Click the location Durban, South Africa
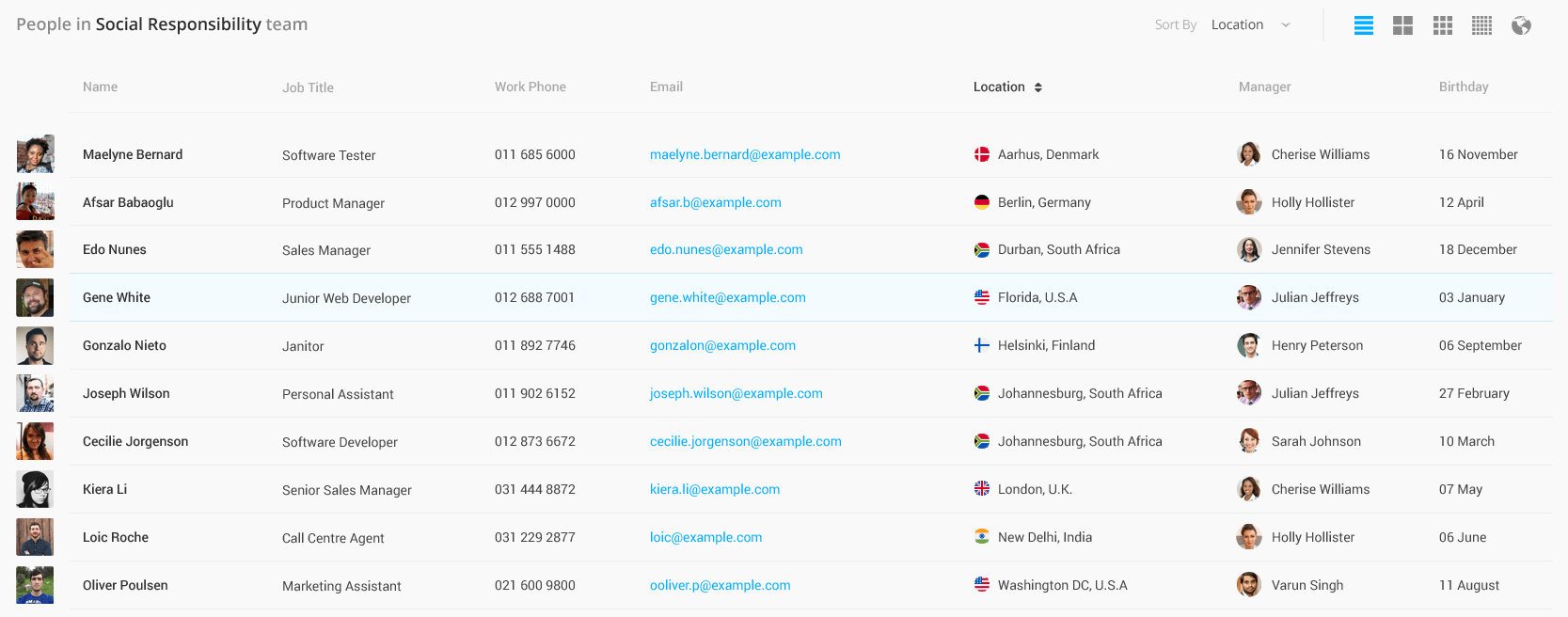Screen dimensions: 1568x617 pyautogui.click(x=1059, y=249)
